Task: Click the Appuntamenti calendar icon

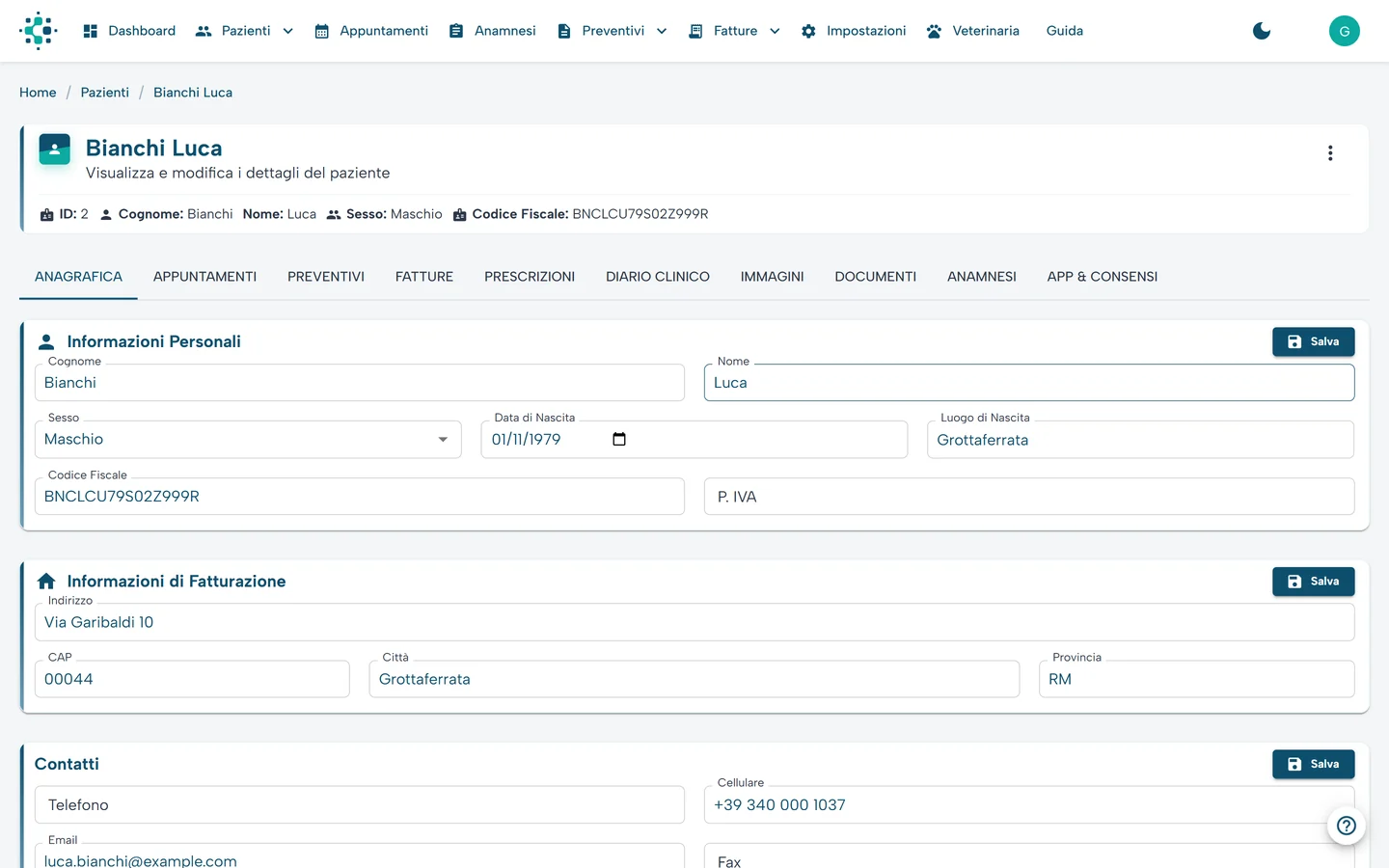Action: (x=322, y=31)
